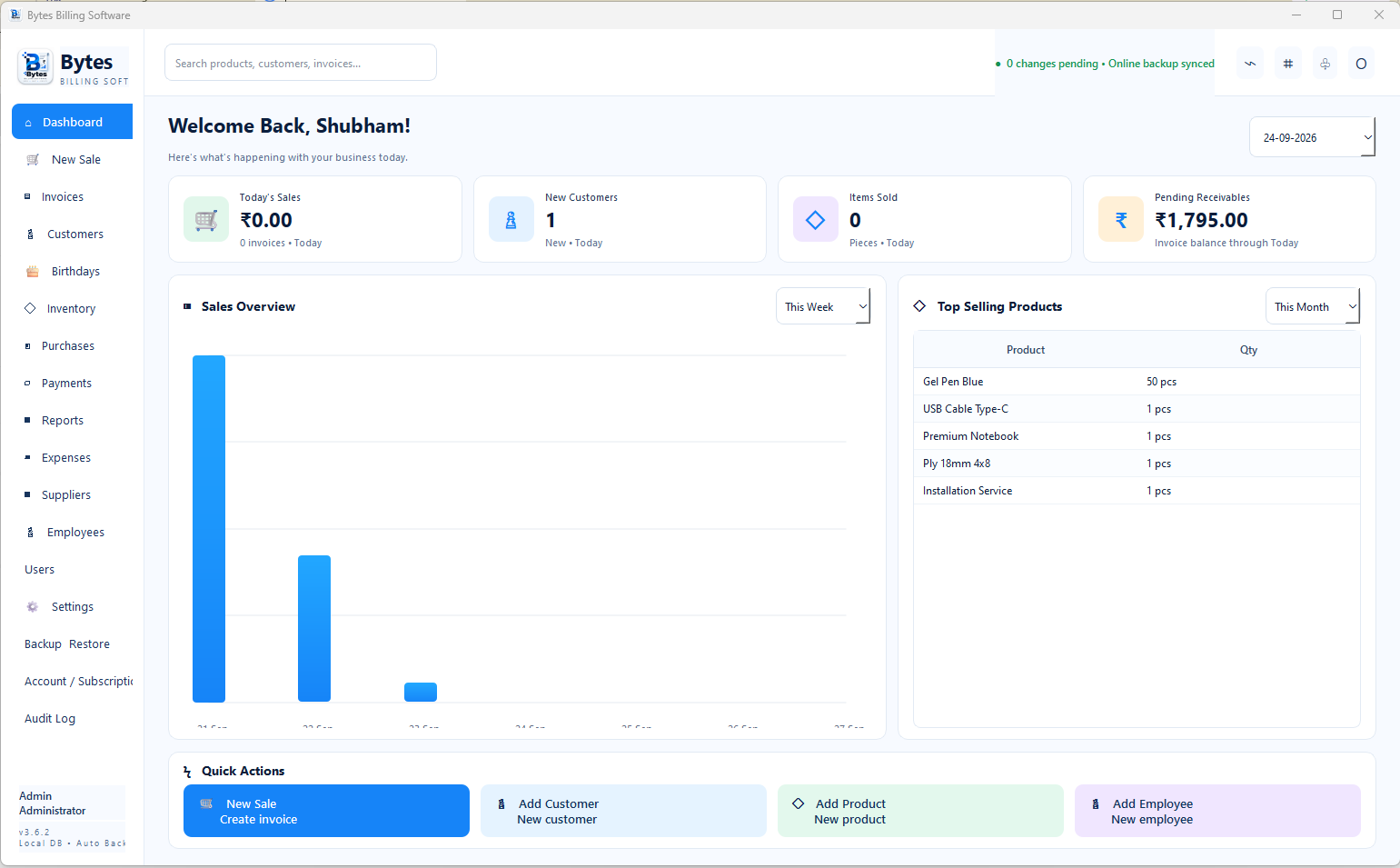Select the Gel Pen Blue row
The image size is (1400, 868).
tap(1137, 382)
